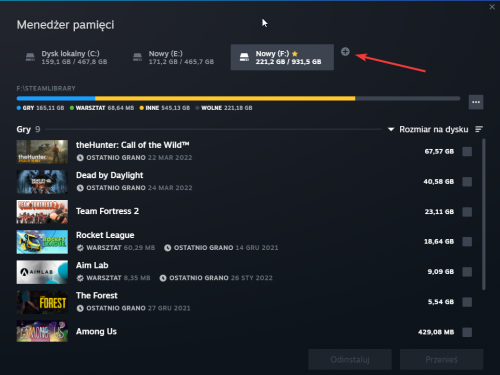Viewport: 500px width, 375px height.
Task: Click the clock icon in Aim Lab row
Action: tap(163, 278)
